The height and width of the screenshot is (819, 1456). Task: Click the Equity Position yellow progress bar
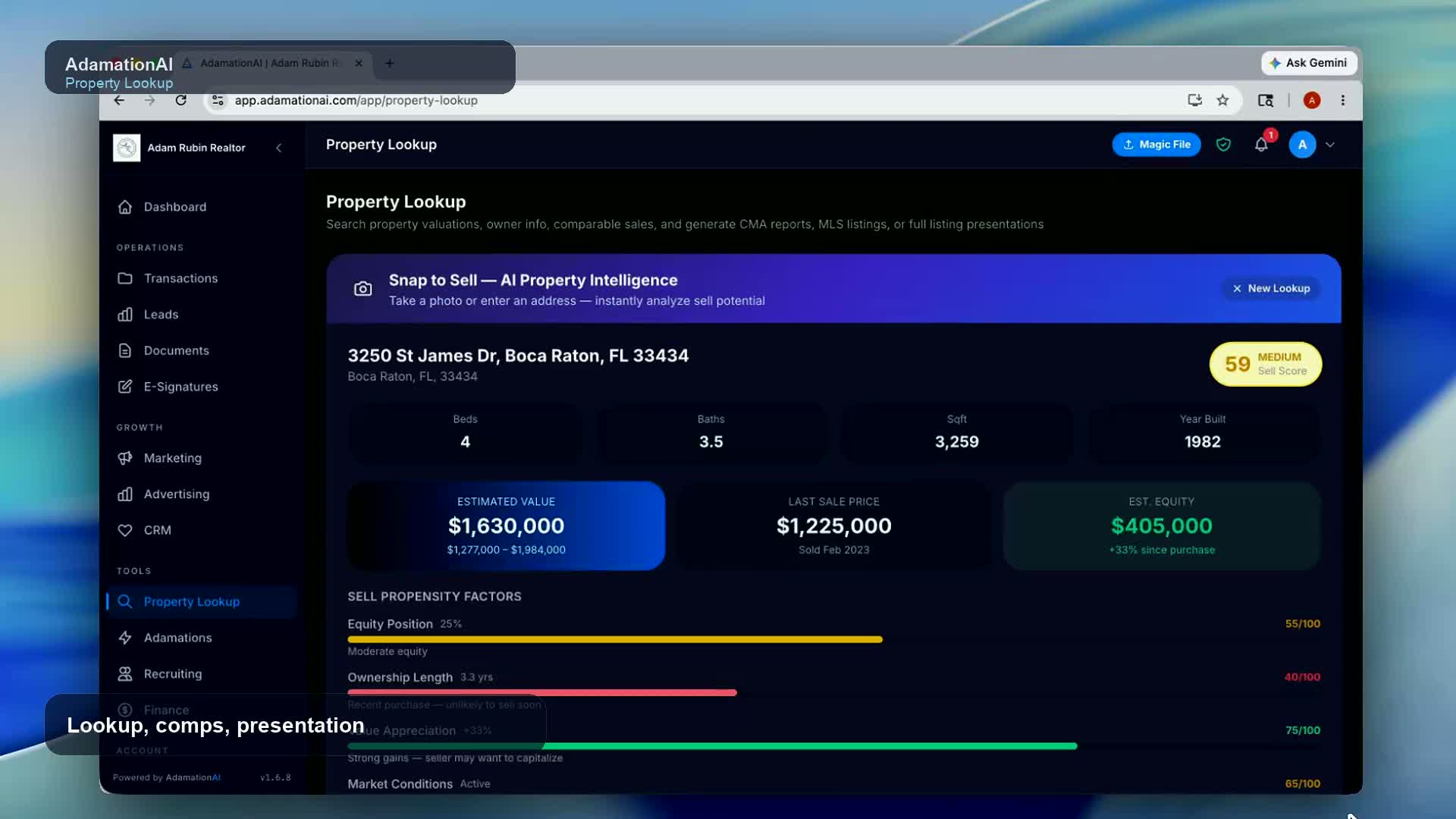pos(615,639)
